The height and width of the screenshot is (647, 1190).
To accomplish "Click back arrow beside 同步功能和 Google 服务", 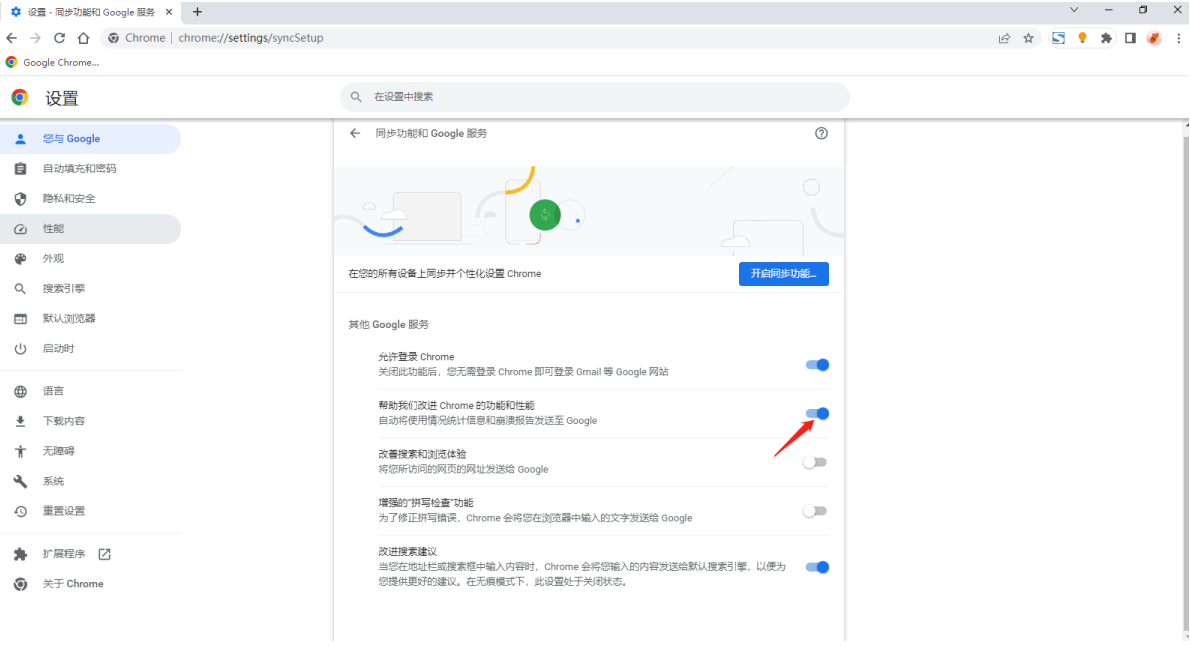I will click(x=355, y=133).
